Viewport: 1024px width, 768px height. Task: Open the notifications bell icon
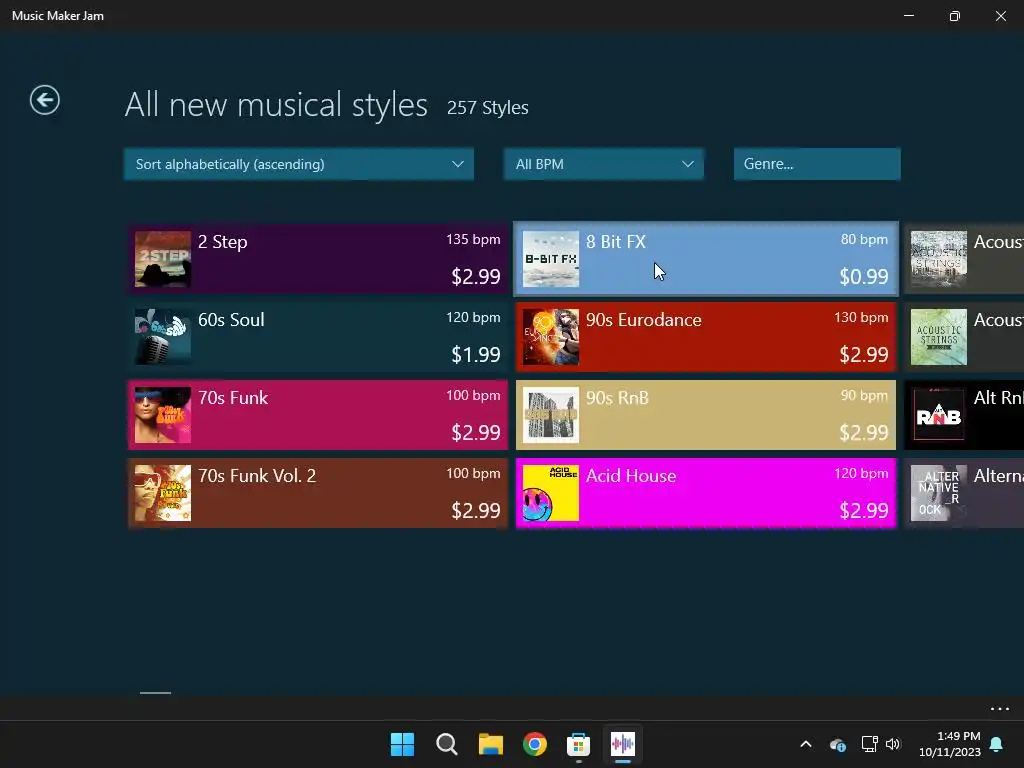tap(997, 744)
